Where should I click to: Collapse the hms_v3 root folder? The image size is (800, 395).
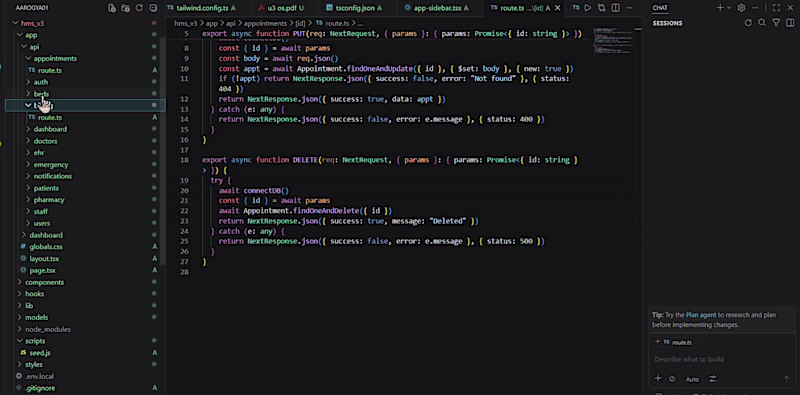click(85, 23)
